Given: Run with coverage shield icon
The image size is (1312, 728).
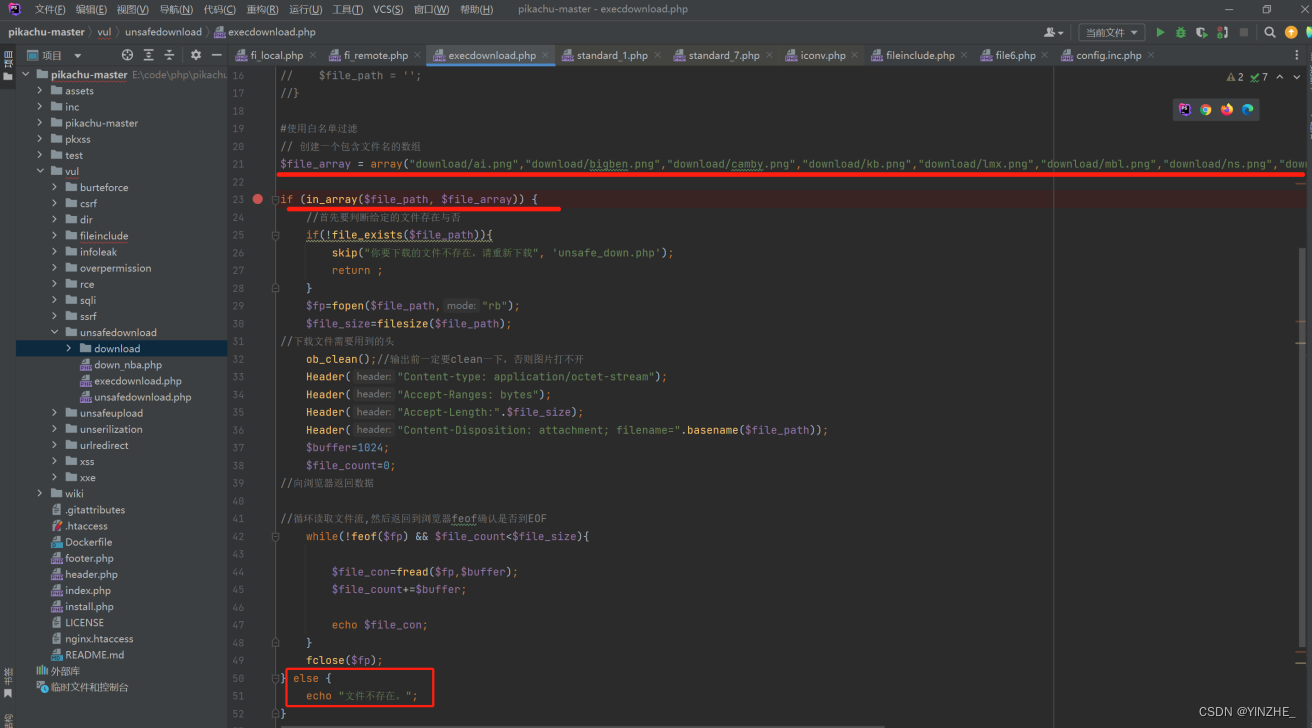Looking at the screenshot, I should [x=1202, y=32].
